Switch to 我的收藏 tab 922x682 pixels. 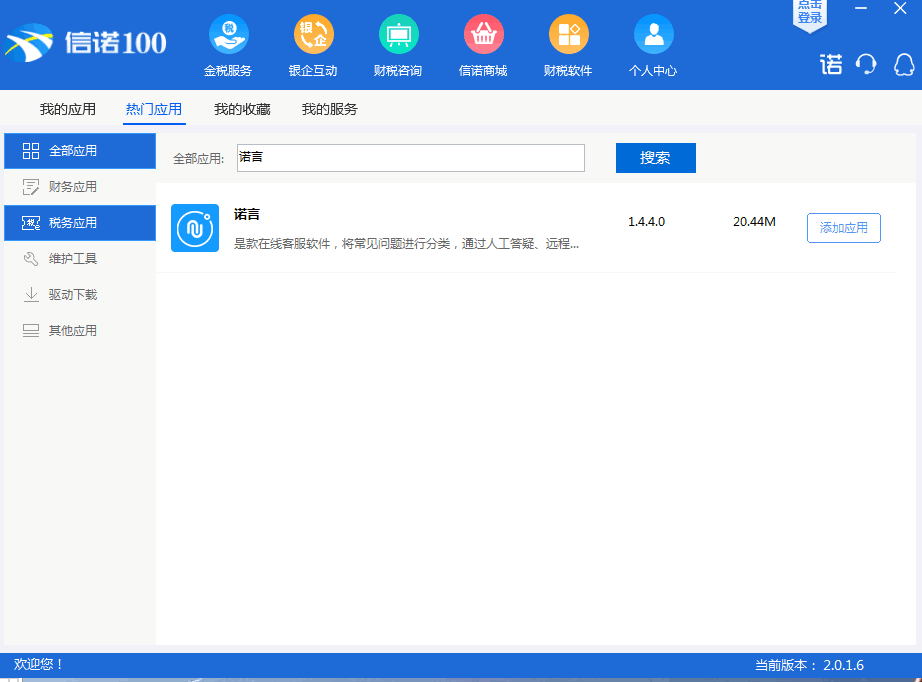242,109
